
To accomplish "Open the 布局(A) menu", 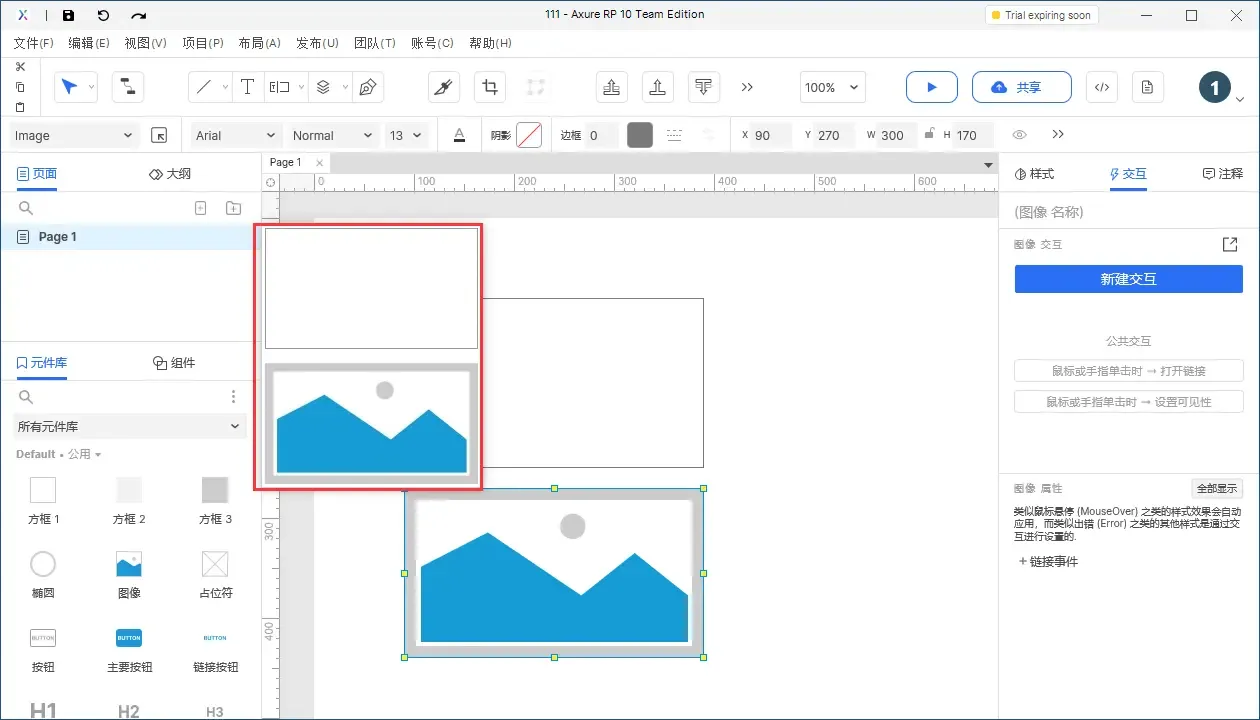I will coord(259,43).
